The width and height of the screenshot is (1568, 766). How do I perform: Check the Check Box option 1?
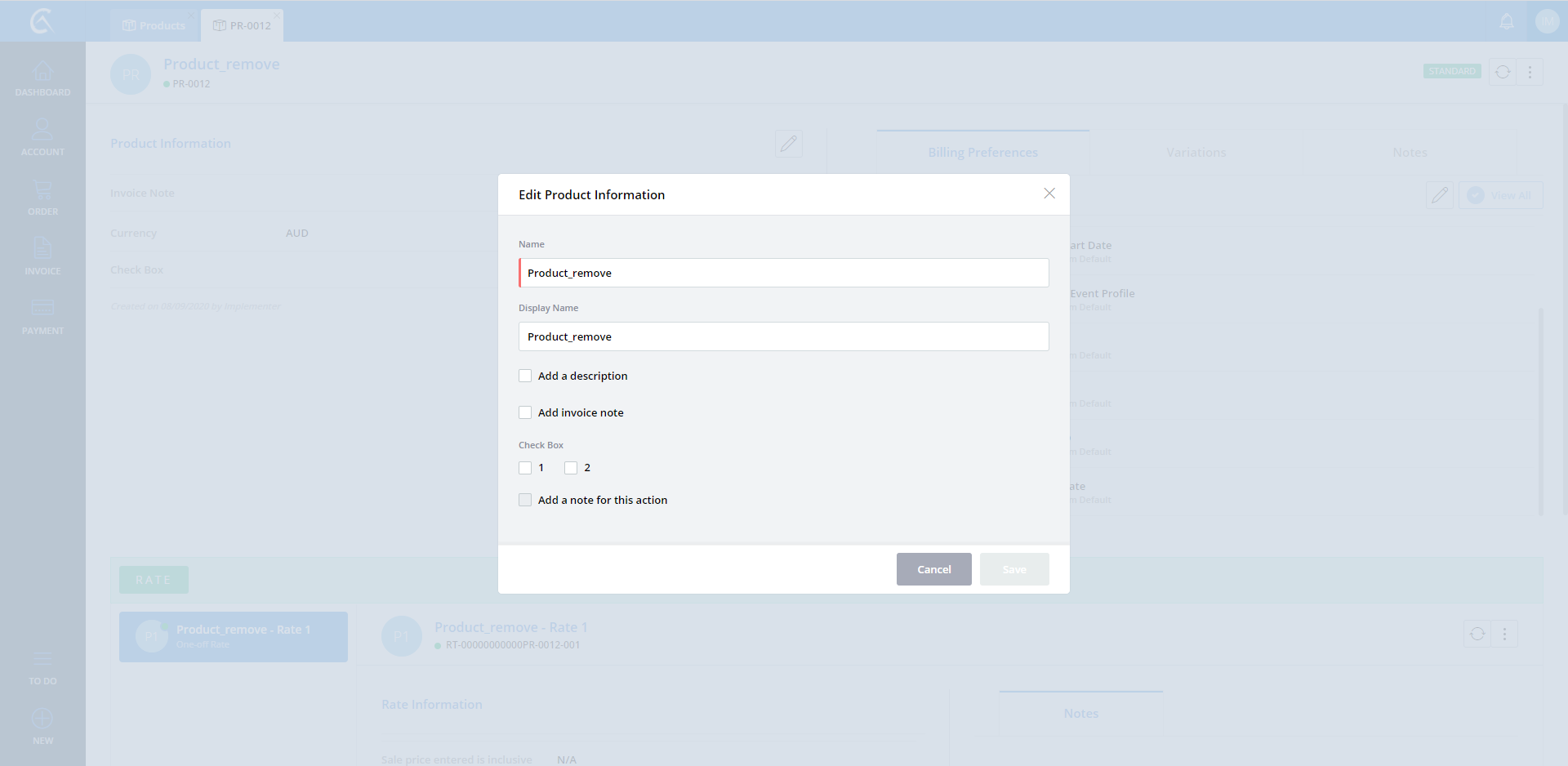pos(525,468)
